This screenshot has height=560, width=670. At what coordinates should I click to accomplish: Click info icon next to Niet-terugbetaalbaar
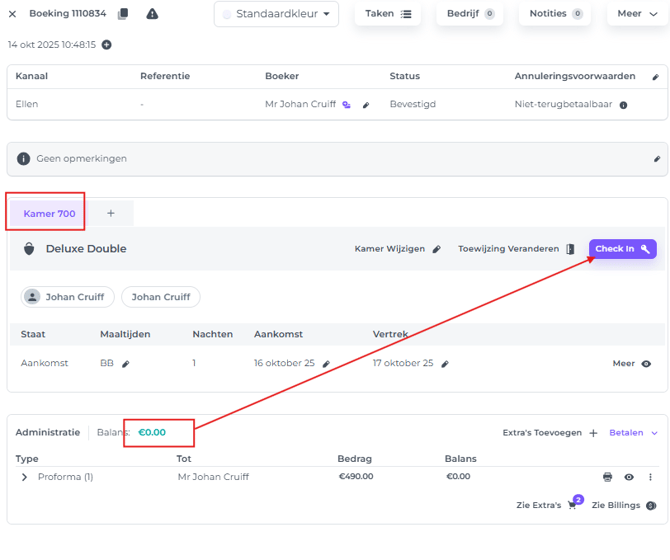pos(623,105)
